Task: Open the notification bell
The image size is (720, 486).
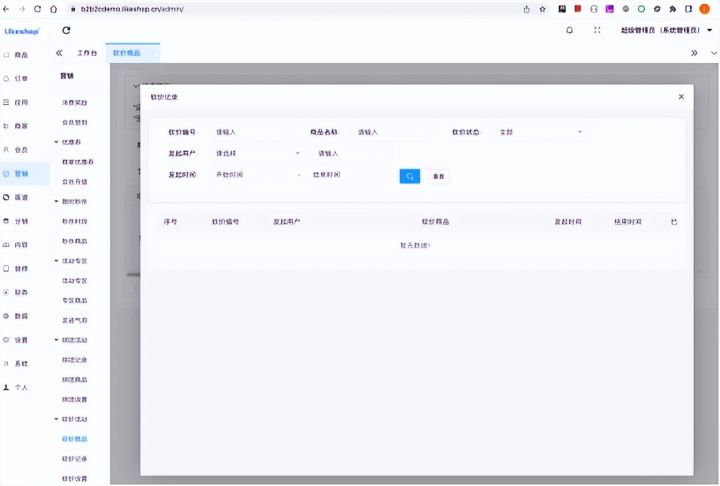Action: pyautogui.click(x=569, y=30)
